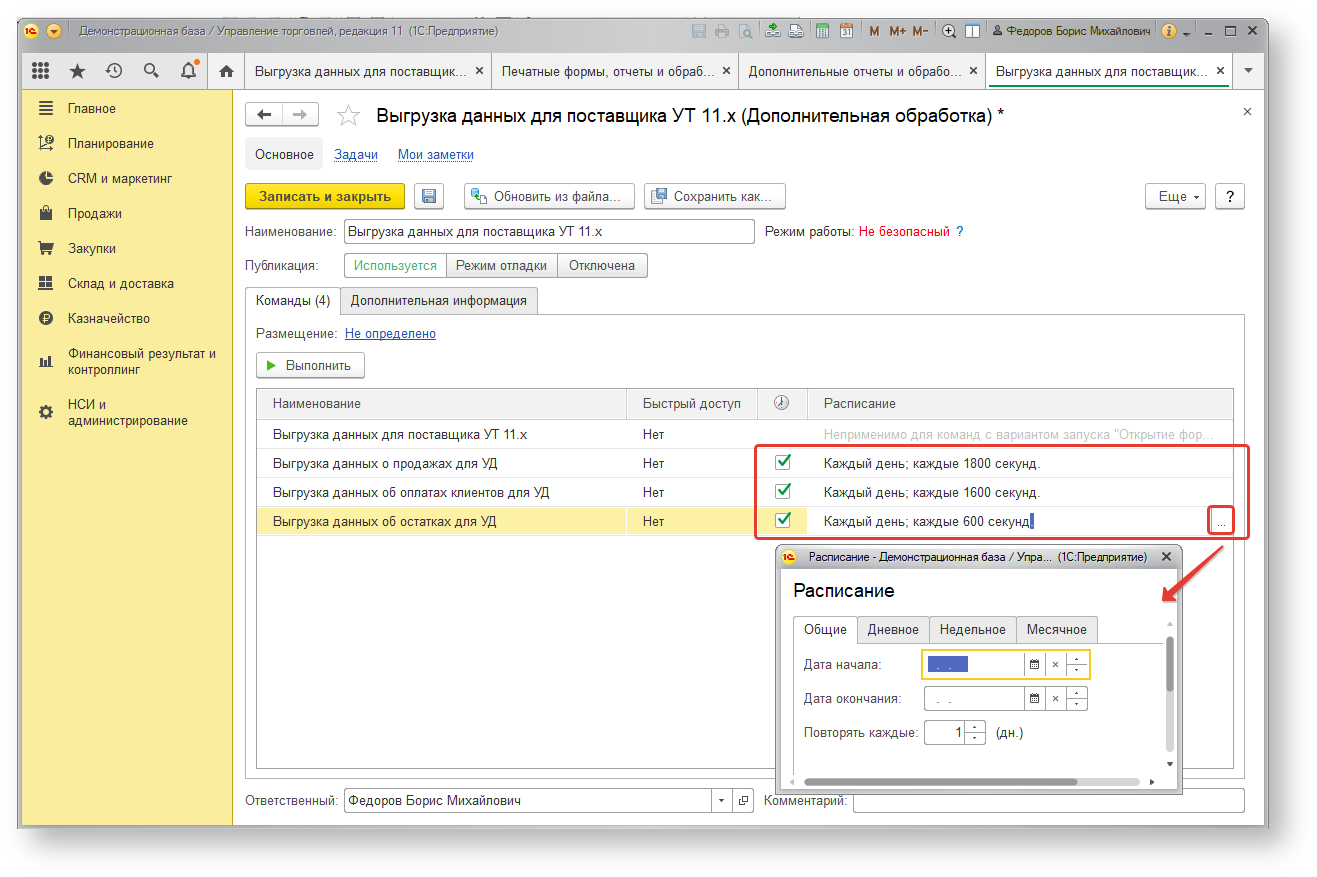Open the notifications bell icon
1317x877 pixels.
click(188, 71)
